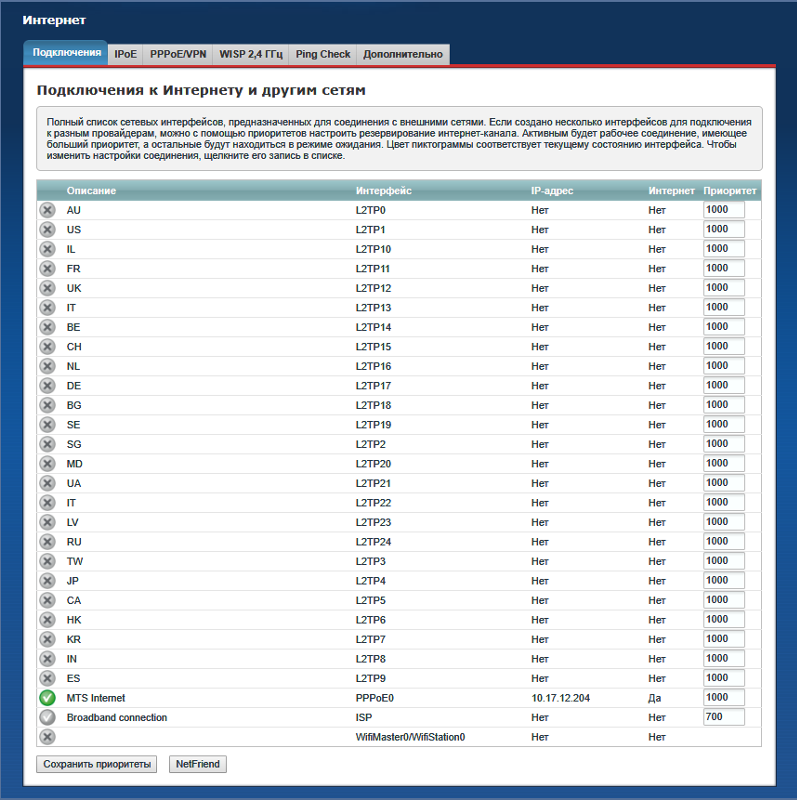Click the NetFriend button
This screenshot has height=800, width=797.
[198, 764]
